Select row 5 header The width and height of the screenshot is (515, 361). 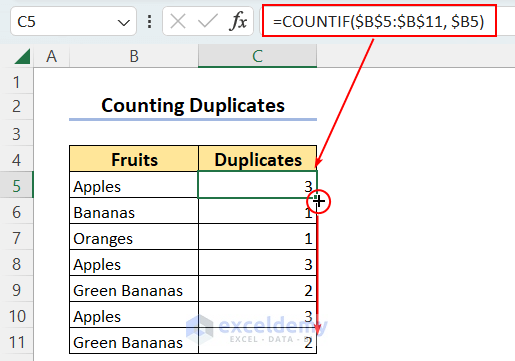point(16,186)
